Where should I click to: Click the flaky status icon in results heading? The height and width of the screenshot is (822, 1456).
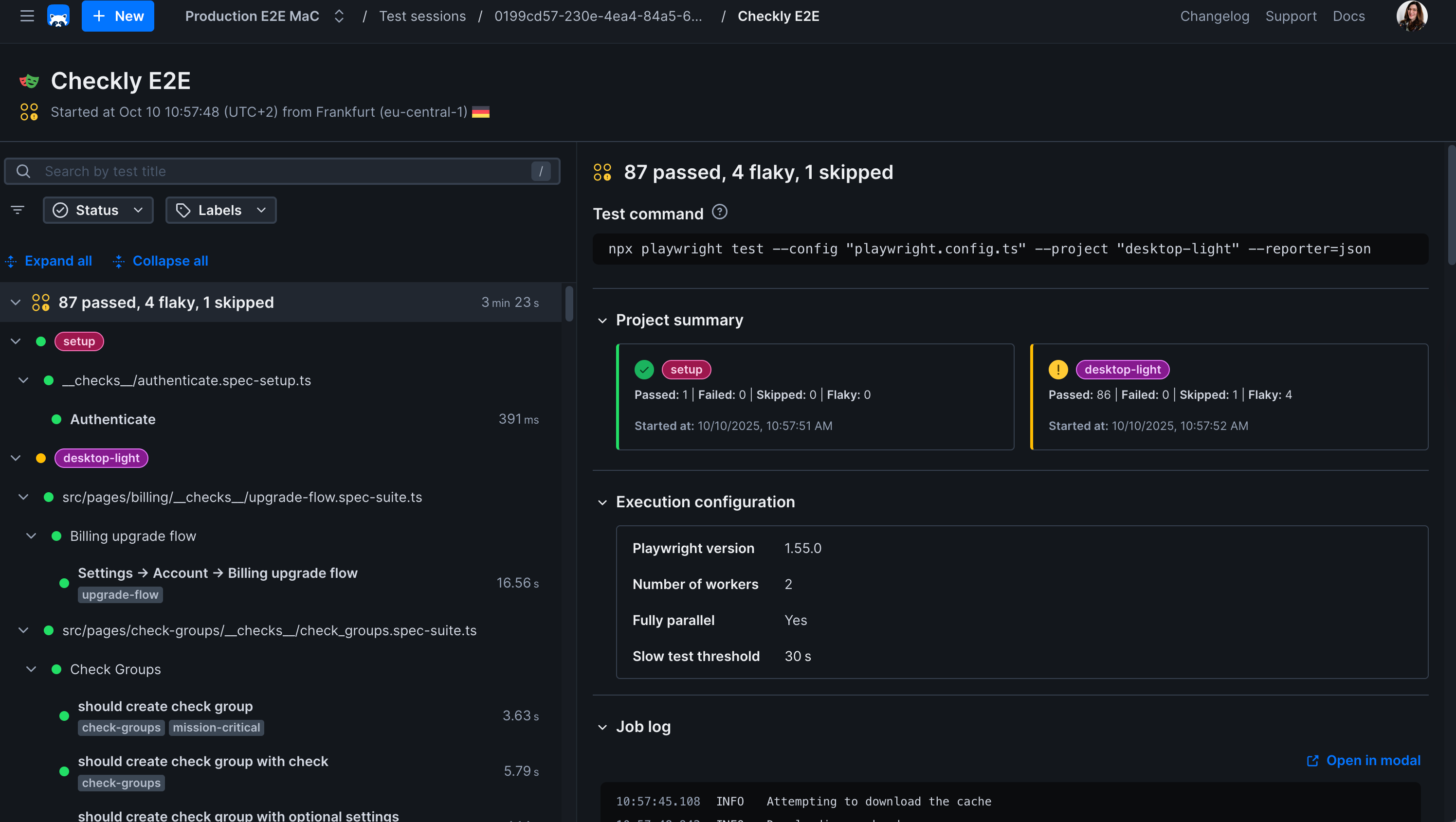(602, 172)
